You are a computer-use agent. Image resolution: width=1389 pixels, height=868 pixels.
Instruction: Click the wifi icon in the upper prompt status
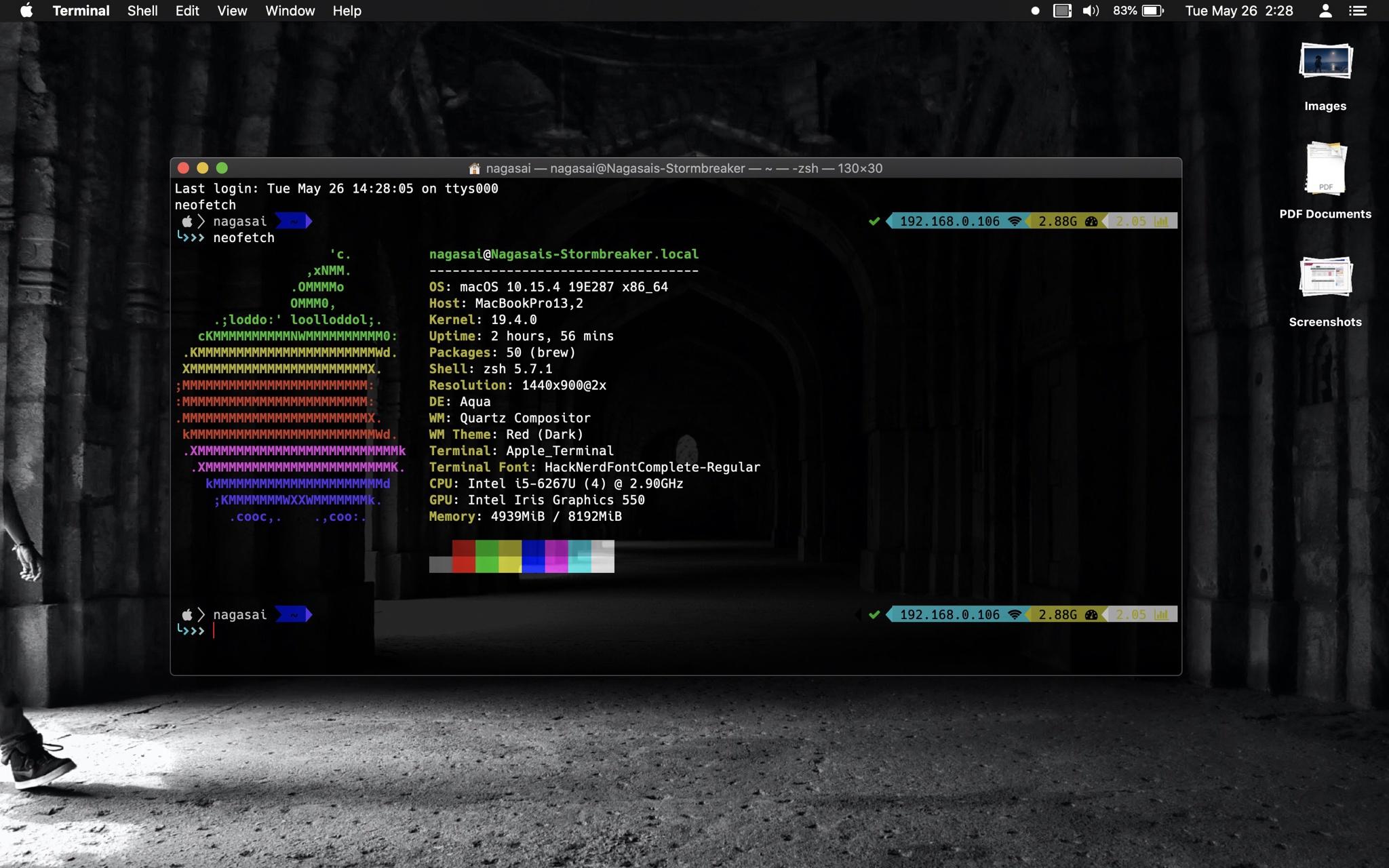point(1015,221)
